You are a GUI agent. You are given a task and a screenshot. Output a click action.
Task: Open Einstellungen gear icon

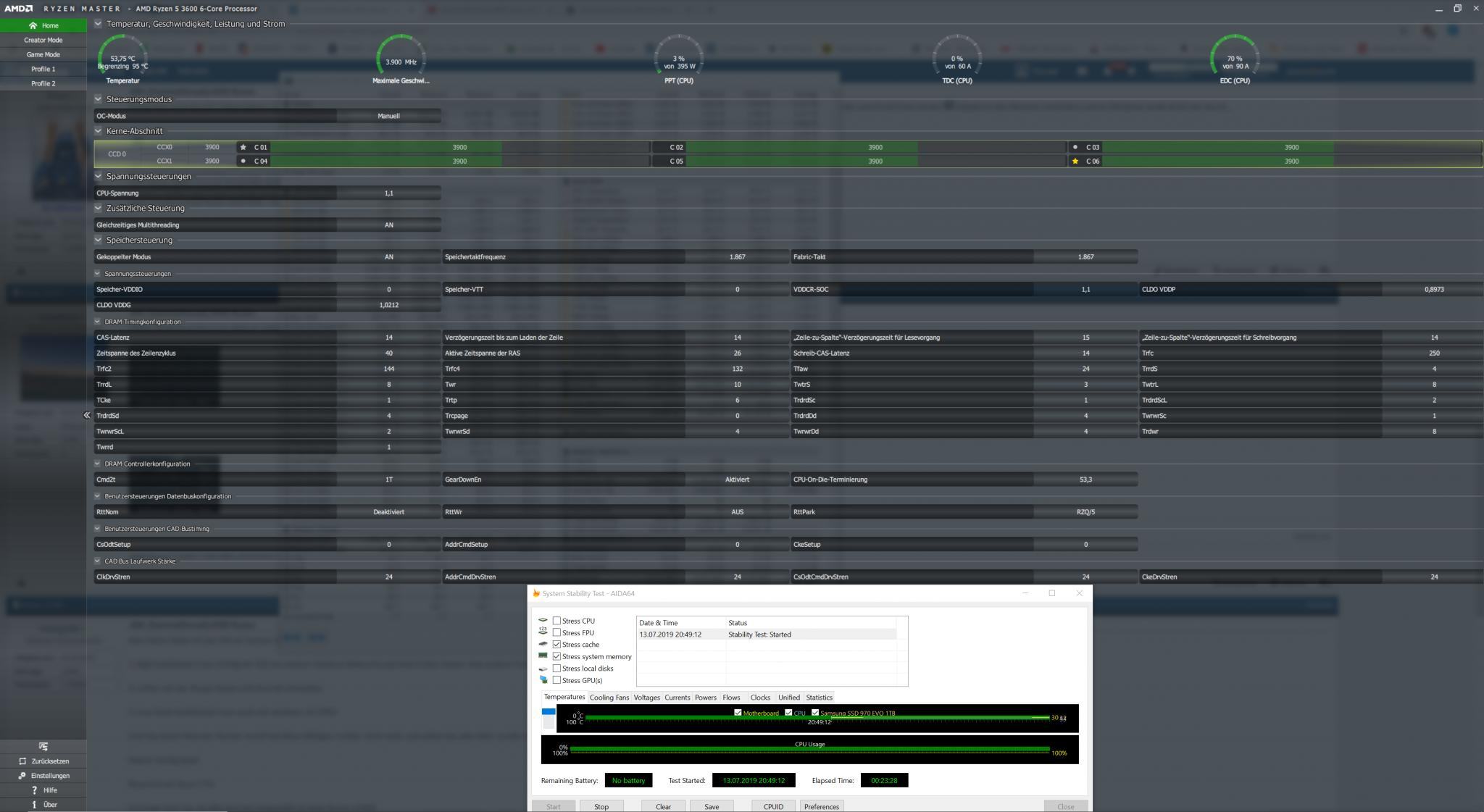(x=22, y=776)
